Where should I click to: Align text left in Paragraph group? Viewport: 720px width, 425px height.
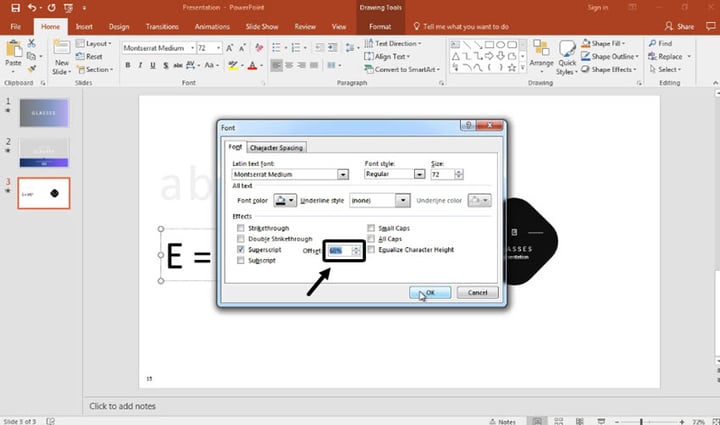pyautogui.click(x=276, y=65)
